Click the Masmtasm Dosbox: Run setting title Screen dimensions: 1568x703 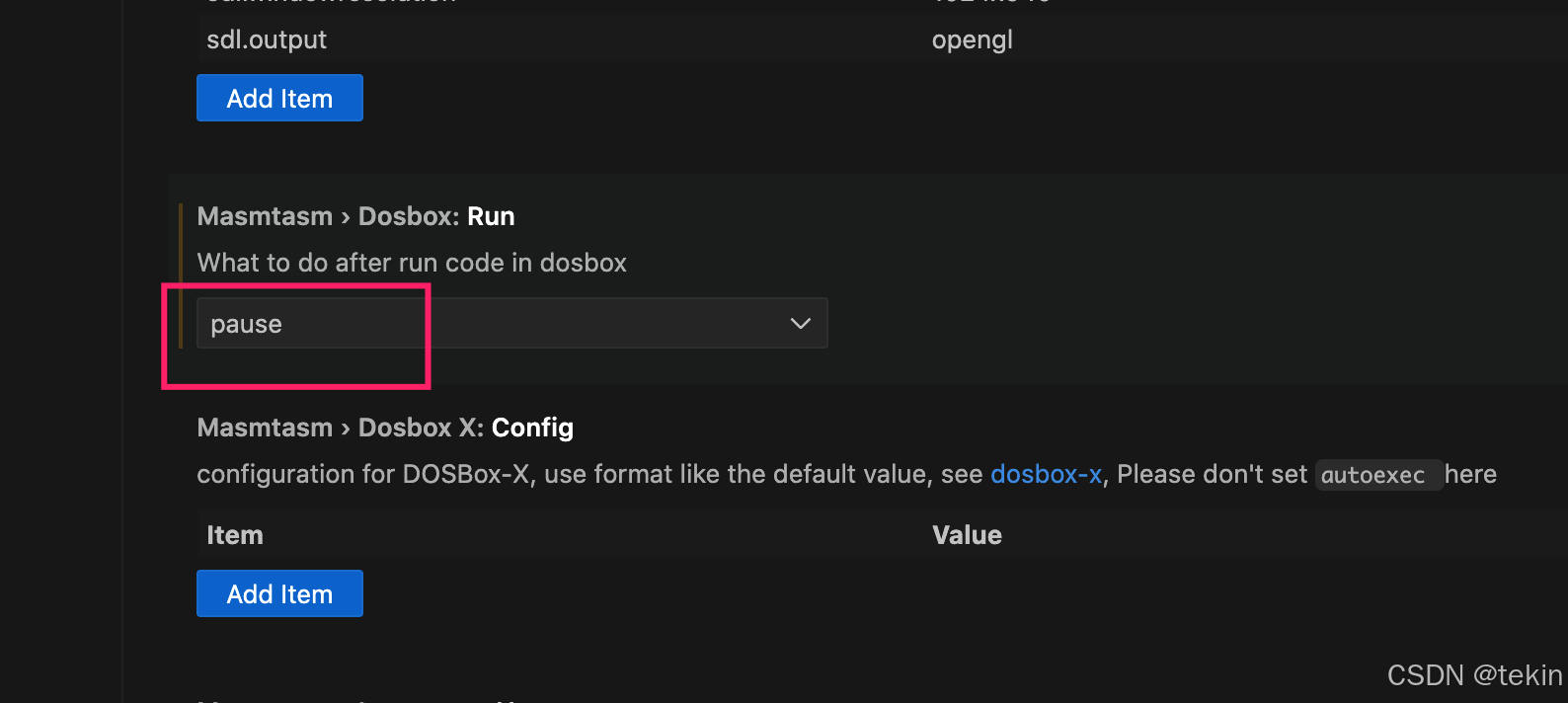coord(355,216)
